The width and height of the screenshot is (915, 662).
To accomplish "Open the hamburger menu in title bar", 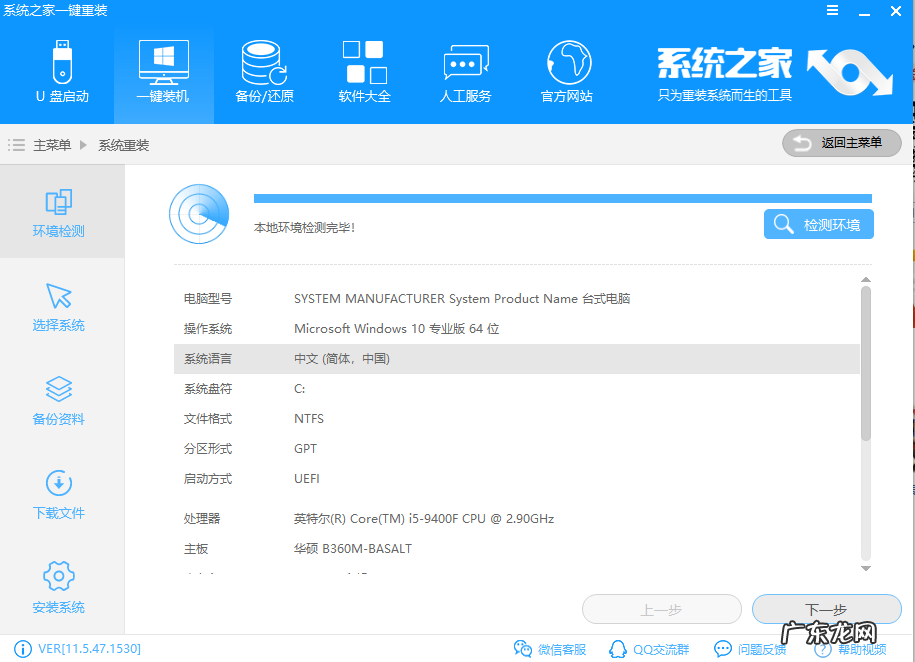I will click(x=833, y=10).
